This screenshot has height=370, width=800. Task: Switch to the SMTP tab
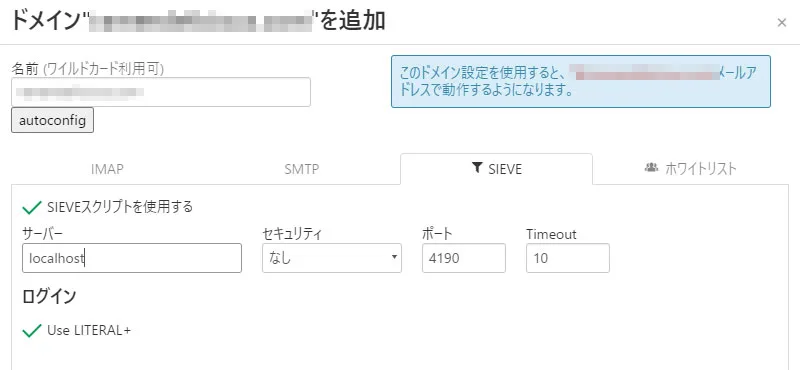point(302,169)
